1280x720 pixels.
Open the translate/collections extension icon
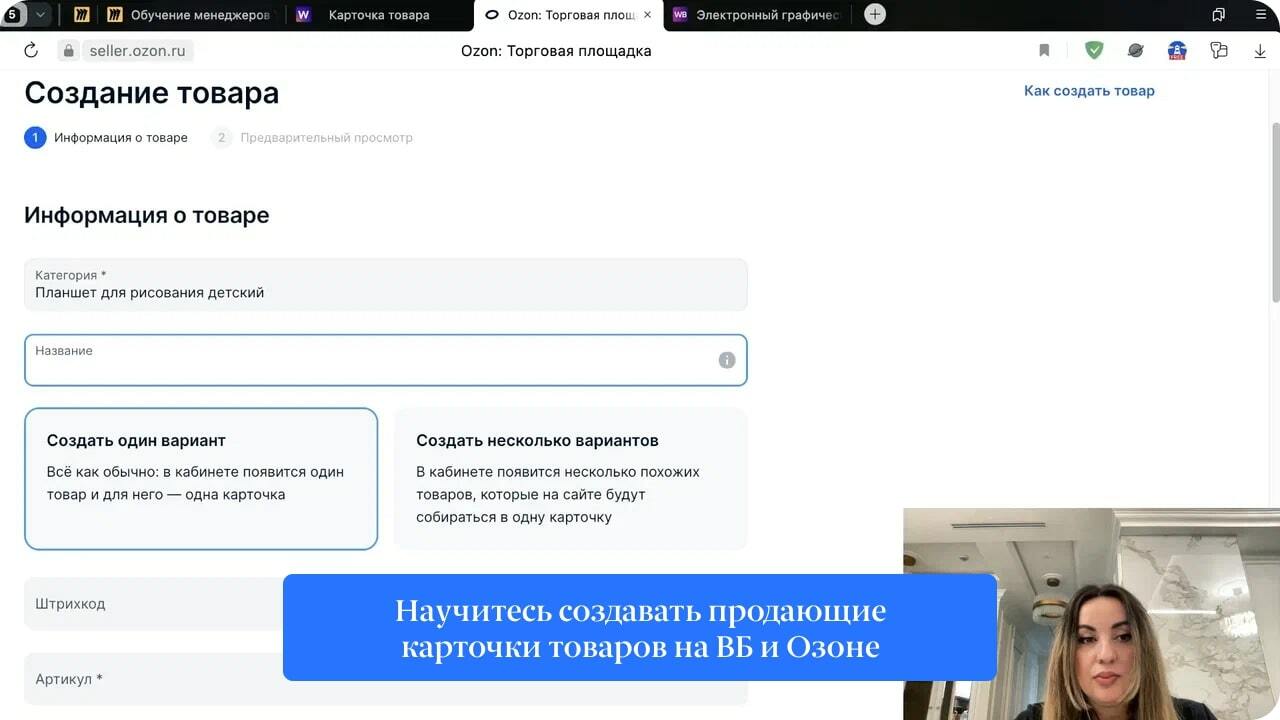point(1218,50)
